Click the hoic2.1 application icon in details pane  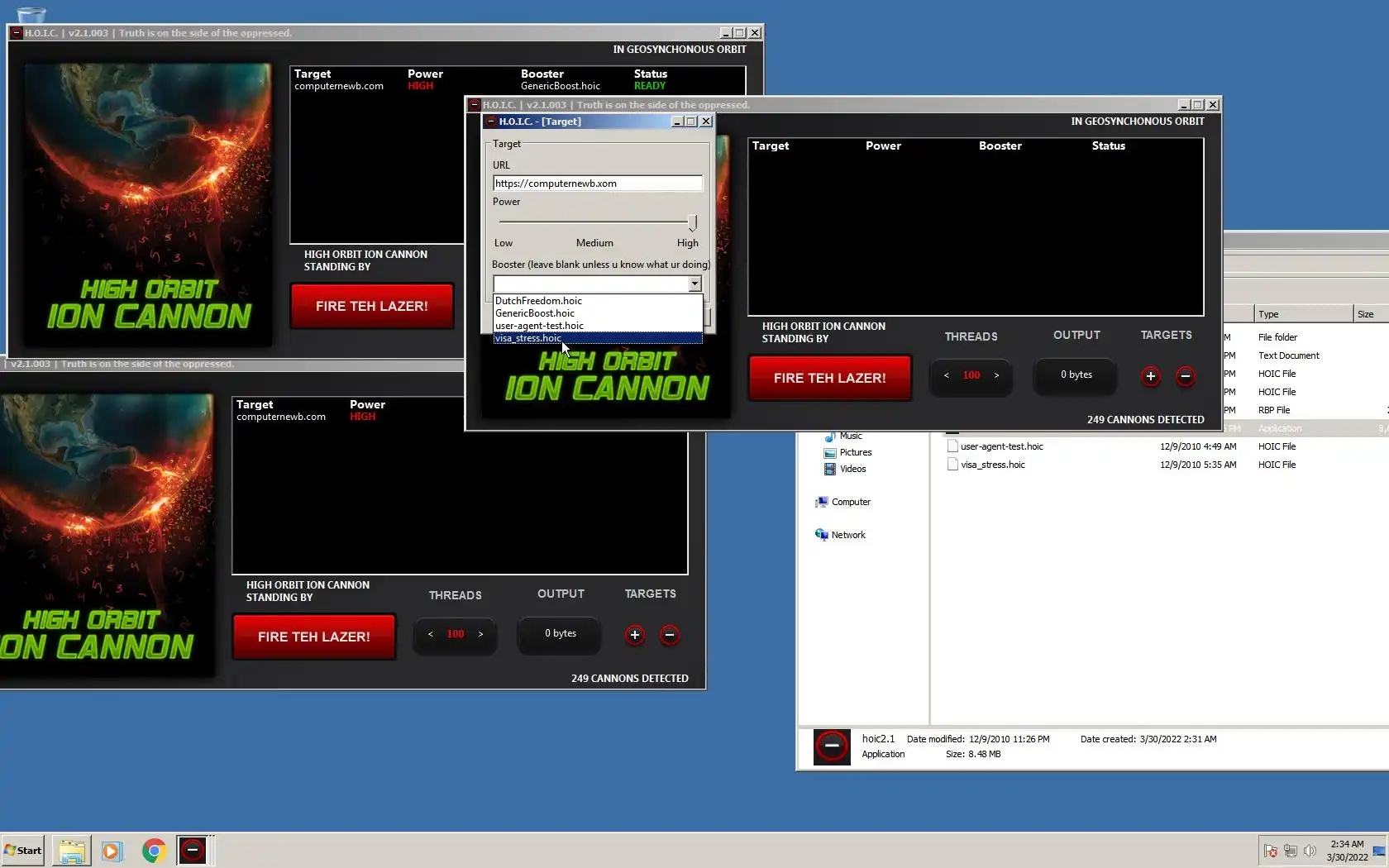[832, 746]
